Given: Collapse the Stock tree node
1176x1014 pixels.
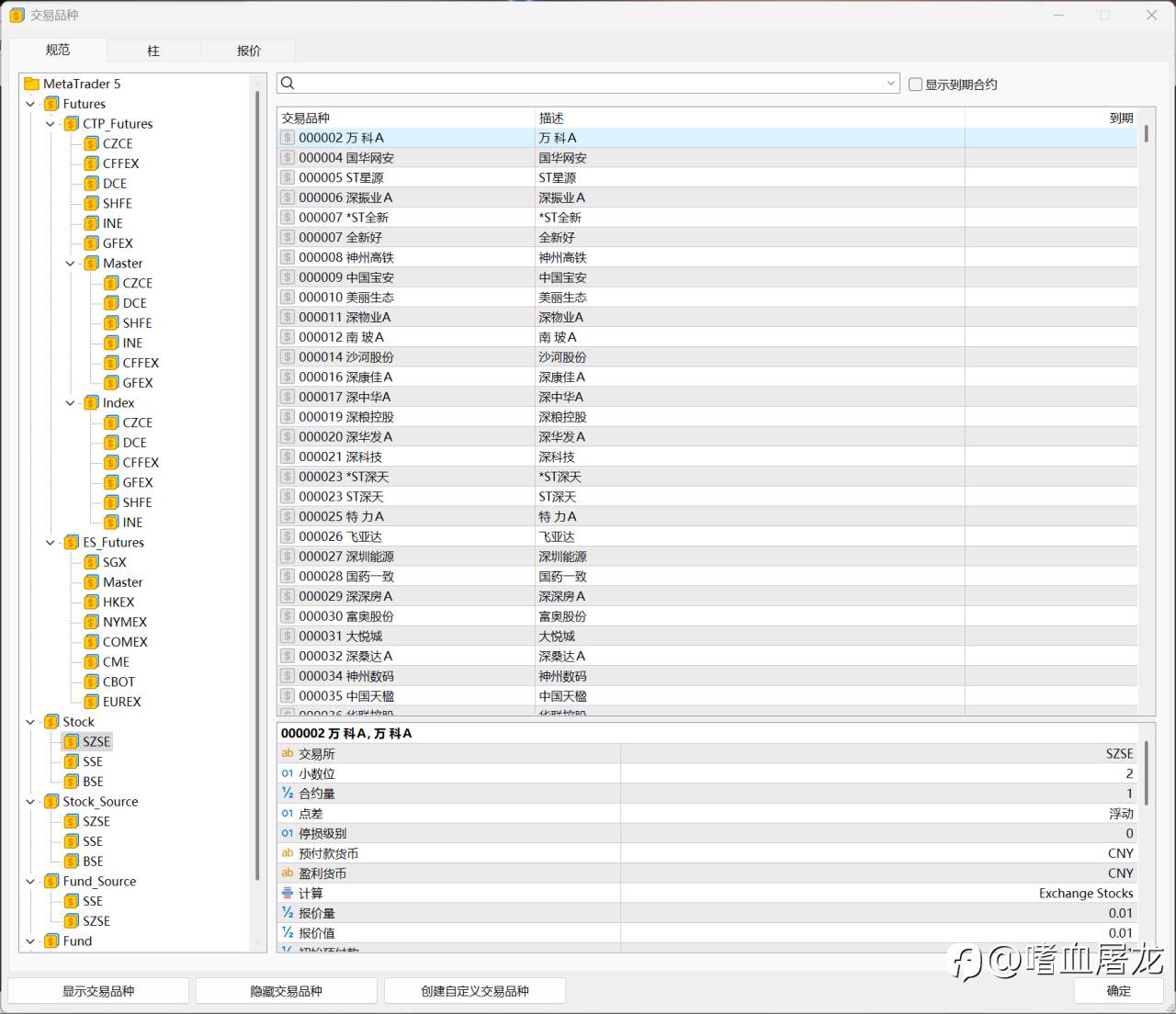Looking at the screenshot, I should 30,722.
